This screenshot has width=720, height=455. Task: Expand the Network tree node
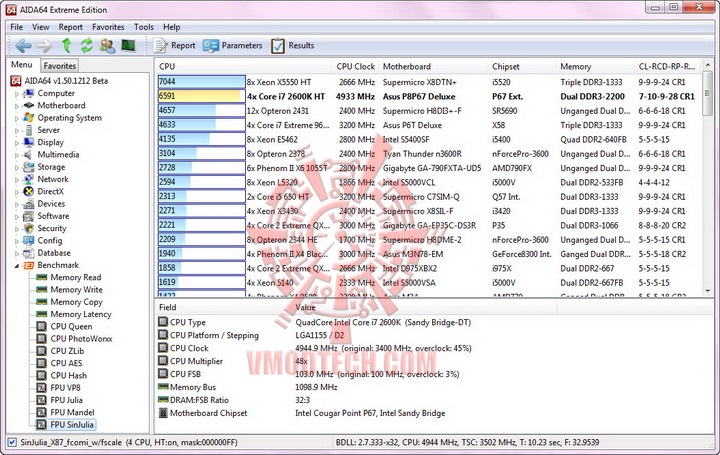pos(17,180)
